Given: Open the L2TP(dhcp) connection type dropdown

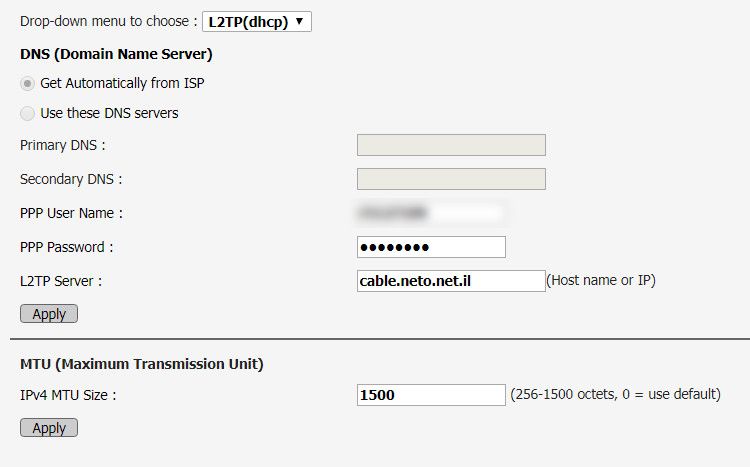Looking at the screenshot, I should click(x=256, y=21).
